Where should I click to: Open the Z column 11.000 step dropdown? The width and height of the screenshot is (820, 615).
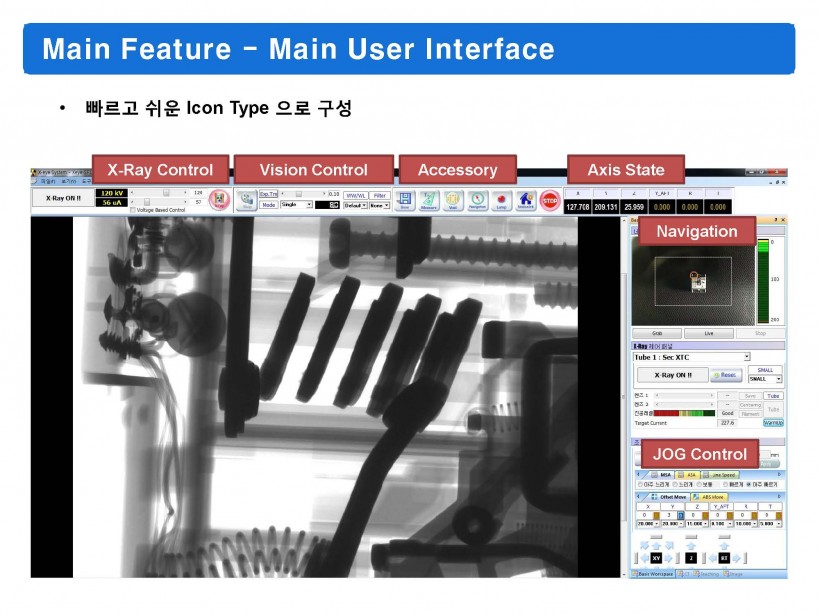pos(697,523)
